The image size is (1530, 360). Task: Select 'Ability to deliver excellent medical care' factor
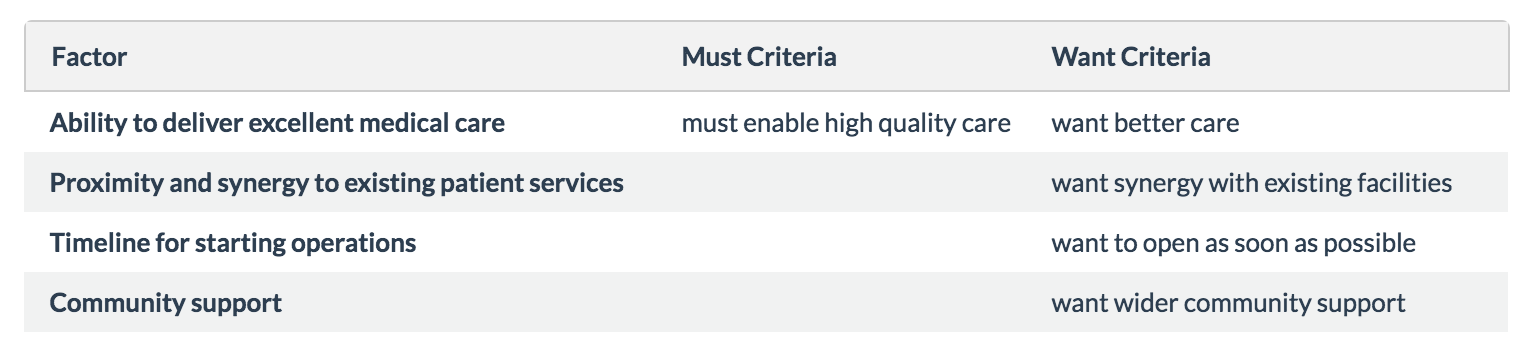[277, 123]
